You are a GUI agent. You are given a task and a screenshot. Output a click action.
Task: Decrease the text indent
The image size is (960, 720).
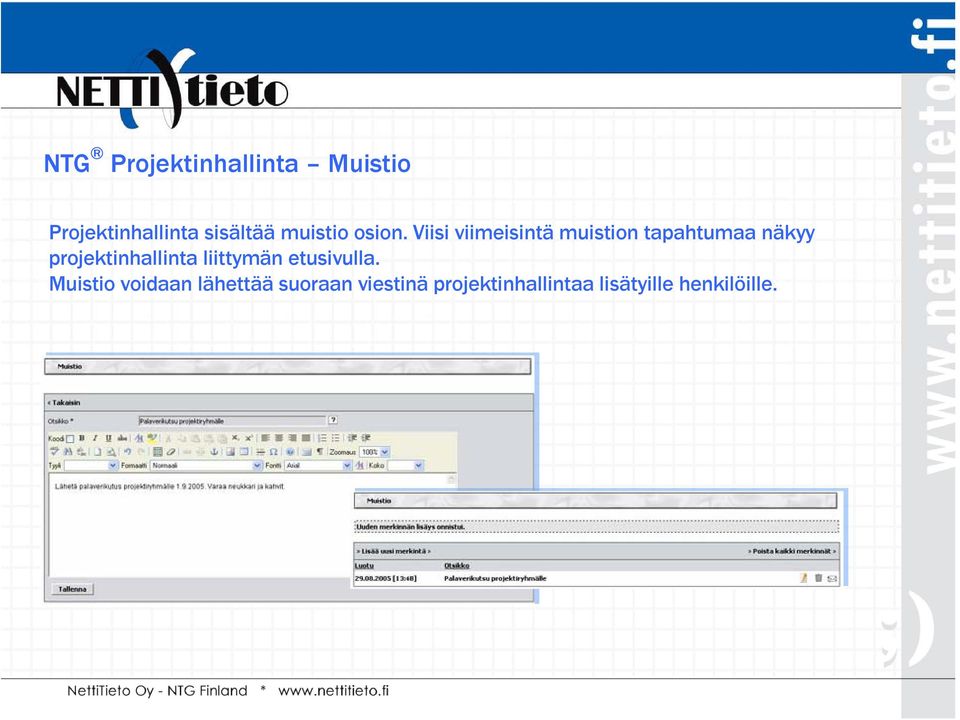coord(352,438)
